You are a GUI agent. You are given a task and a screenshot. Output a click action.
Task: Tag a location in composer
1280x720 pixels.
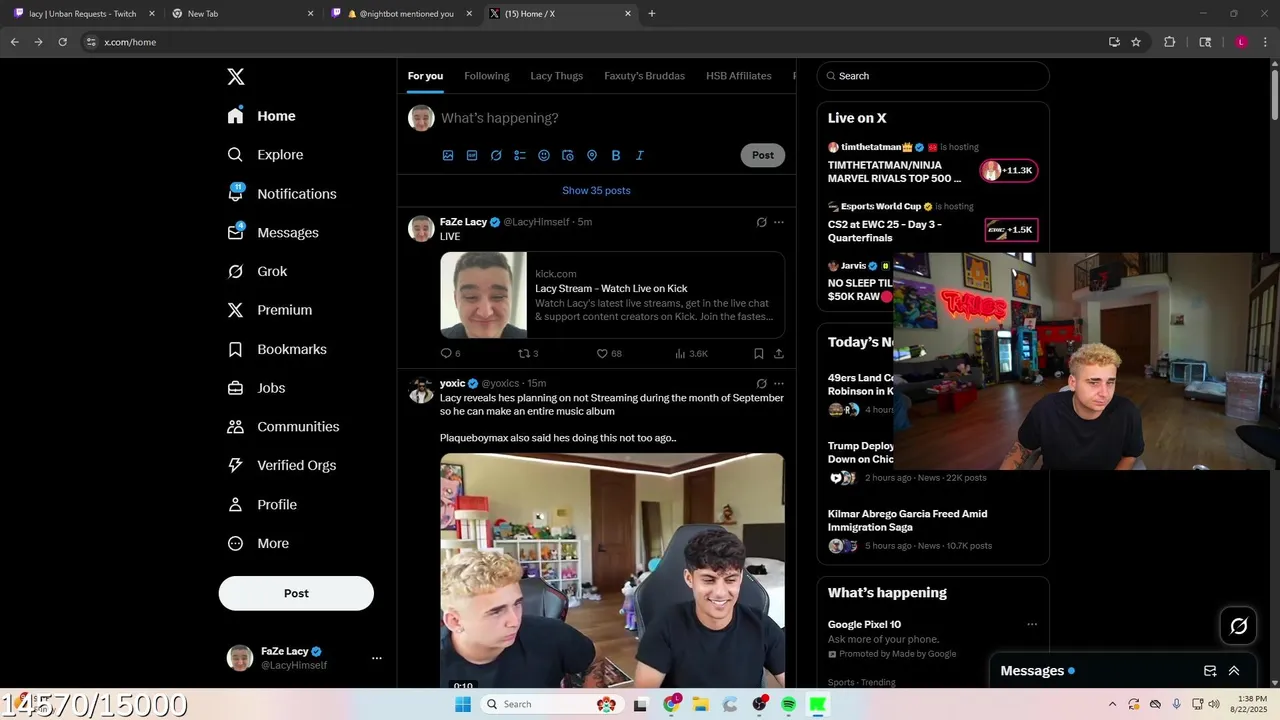tap(592, 155)
